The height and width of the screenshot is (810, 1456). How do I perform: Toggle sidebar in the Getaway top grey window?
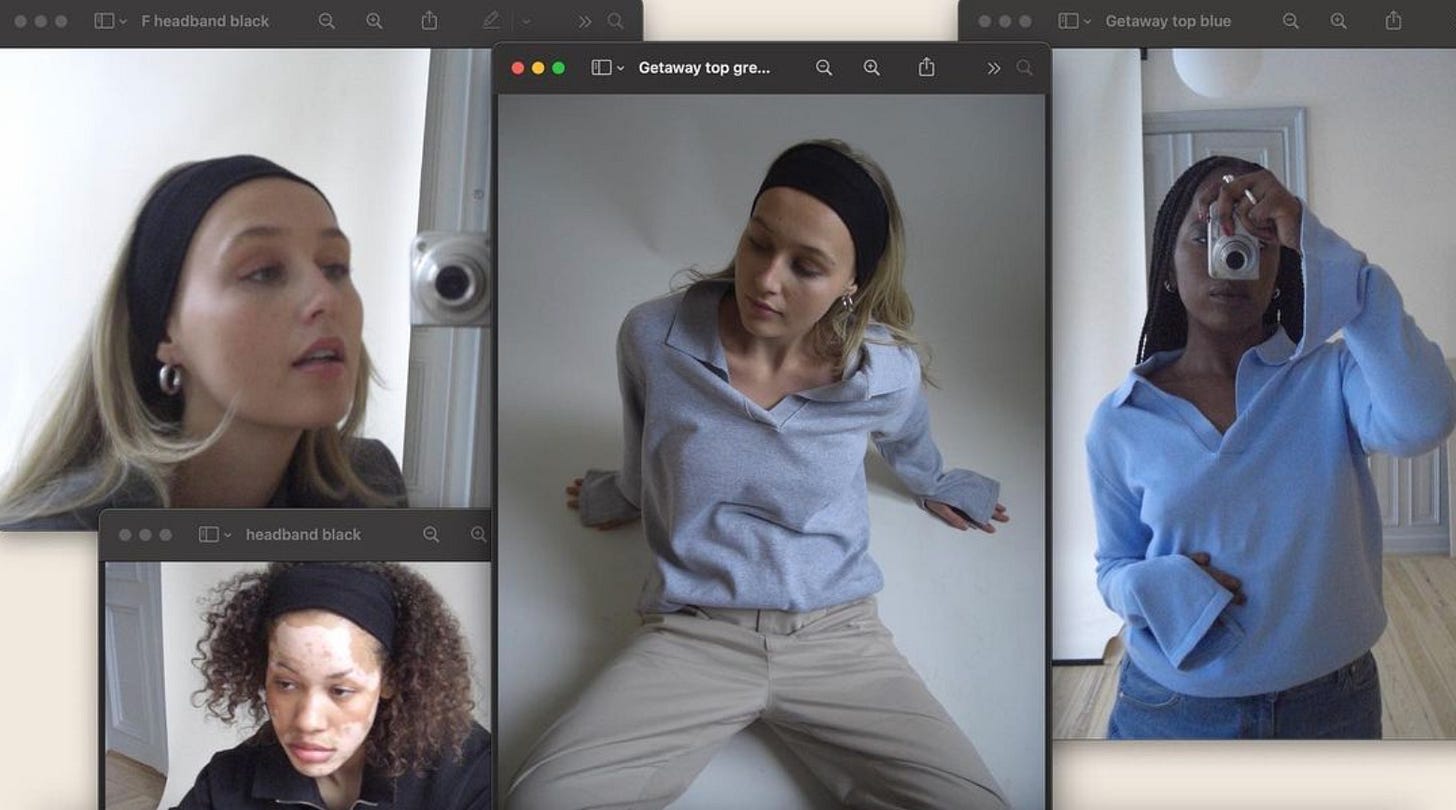[601, 68]
